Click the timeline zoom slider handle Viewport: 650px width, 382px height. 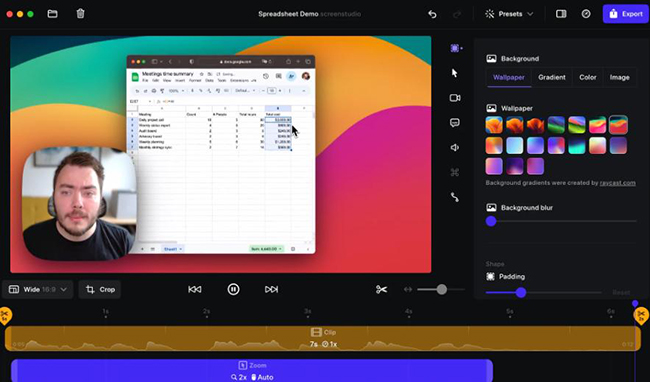tap(442, 290)
